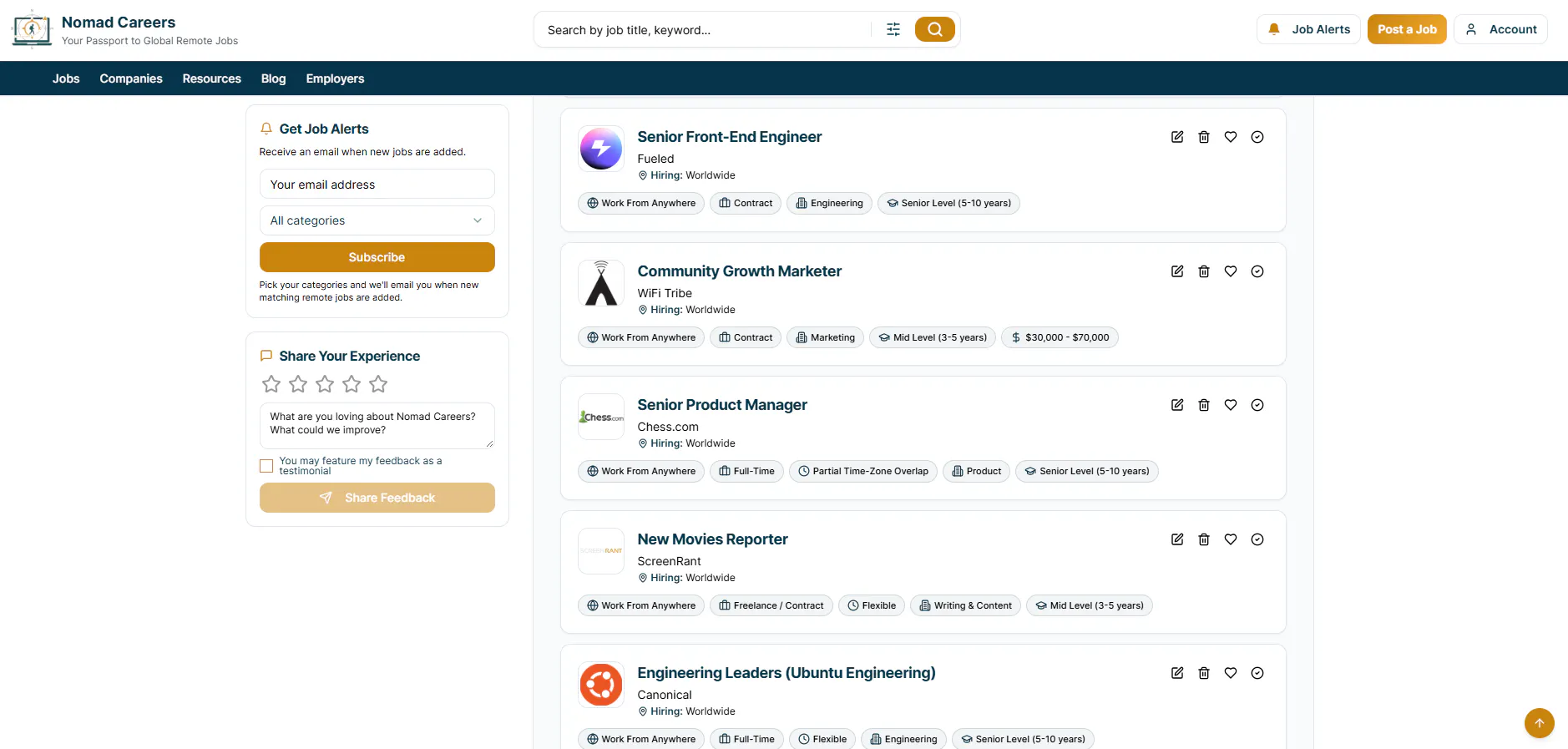Open the Account menu button
This screenshot has width=1568, height=749.
click(x=1500, y=29)
